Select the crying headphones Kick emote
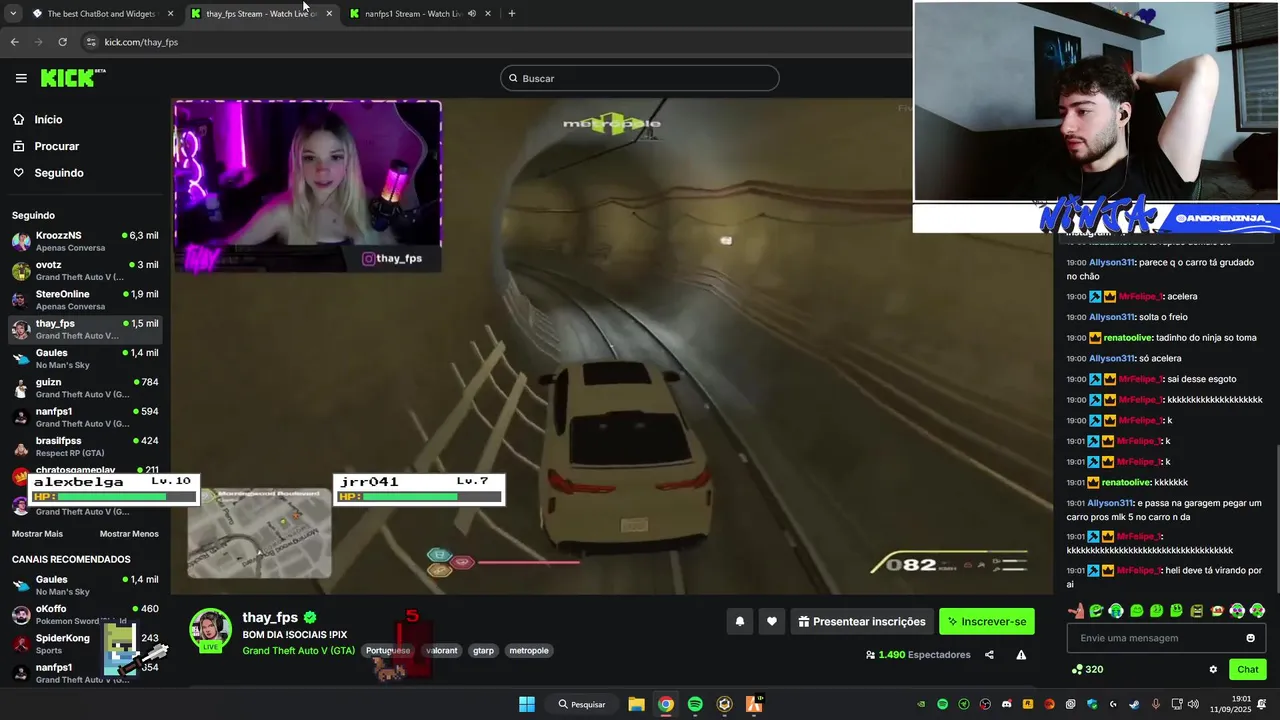 click(1116, 610)
